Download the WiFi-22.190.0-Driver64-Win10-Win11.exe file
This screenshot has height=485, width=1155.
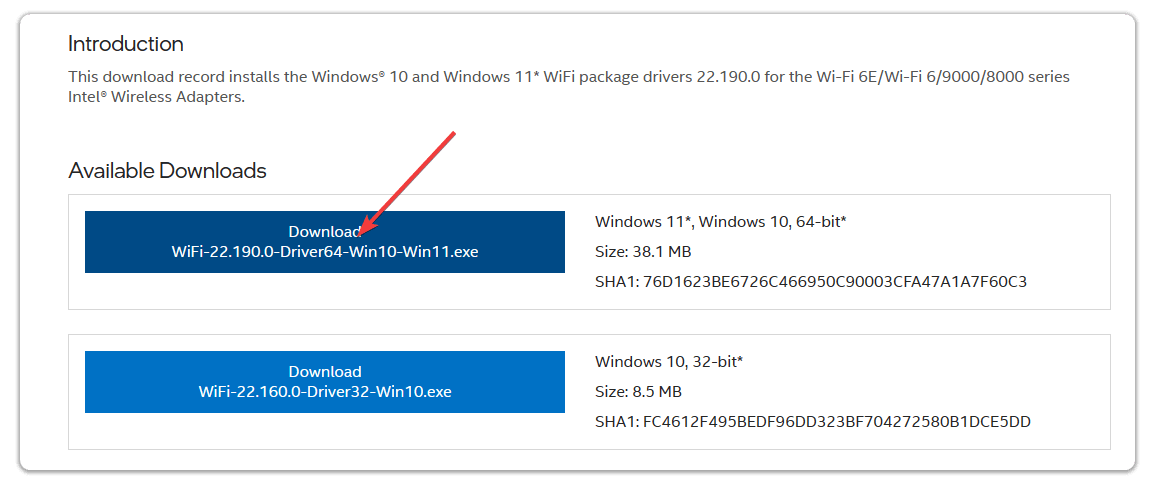coord(324,242)
